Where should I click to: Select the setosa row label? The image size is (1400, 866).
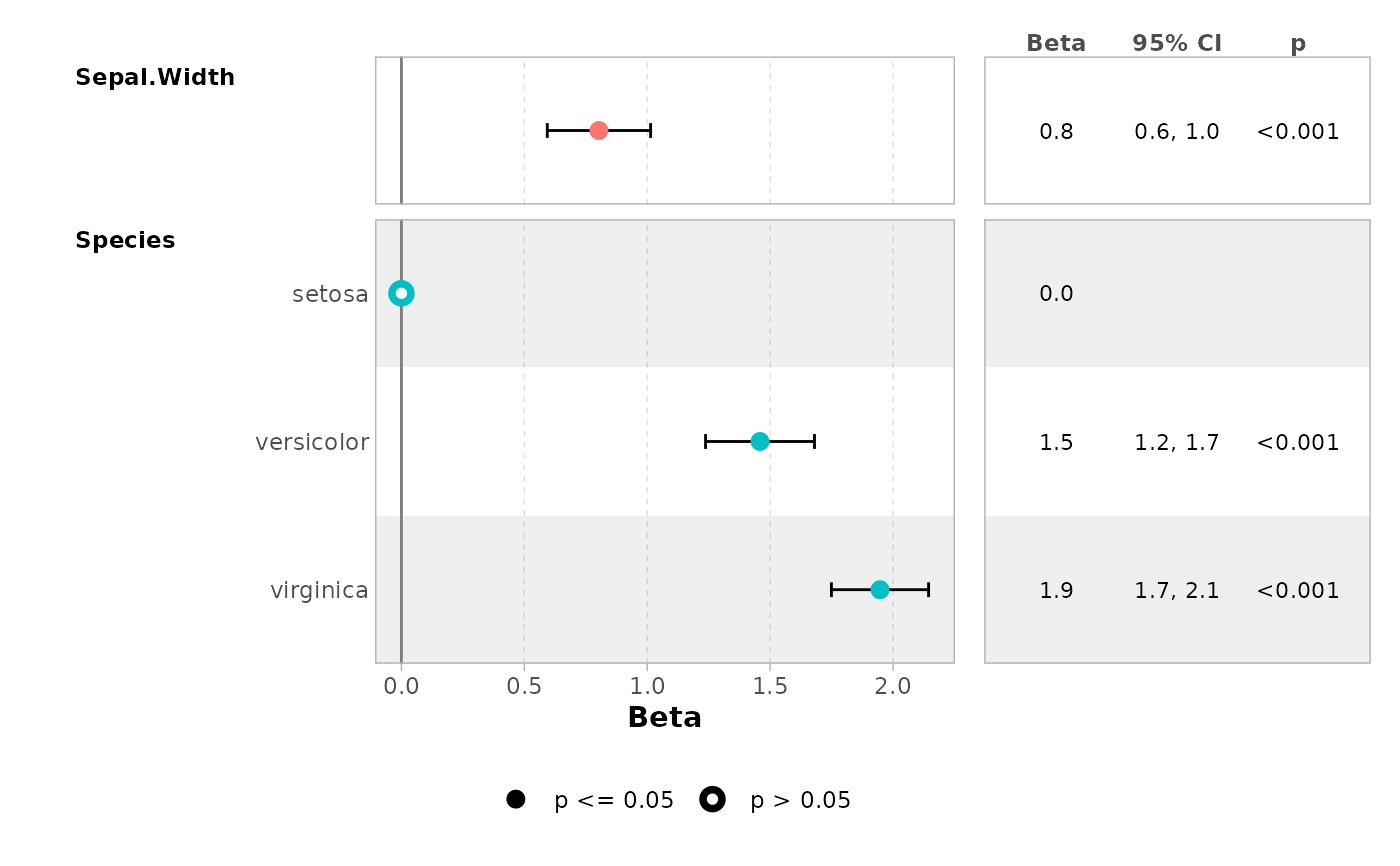click(x=330, y=294)
